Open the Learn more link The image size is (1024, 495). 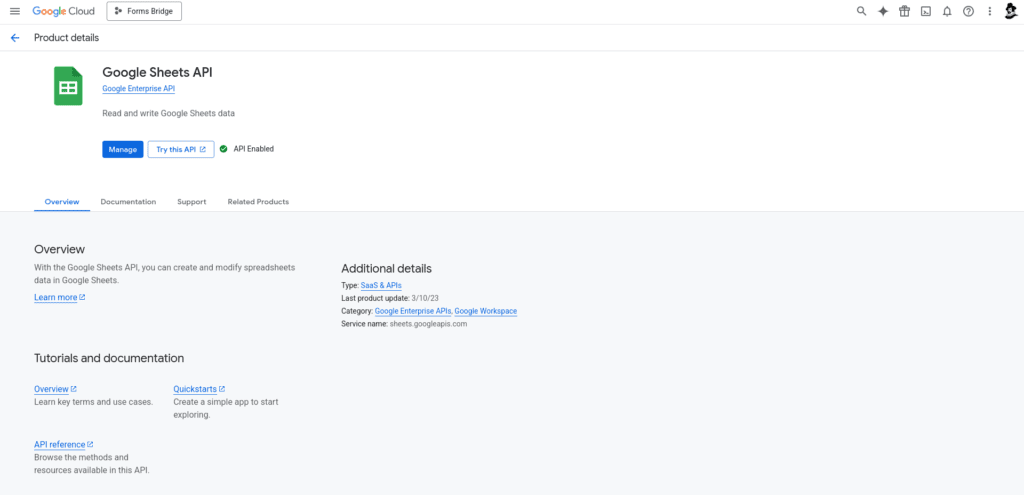point(59,298)
